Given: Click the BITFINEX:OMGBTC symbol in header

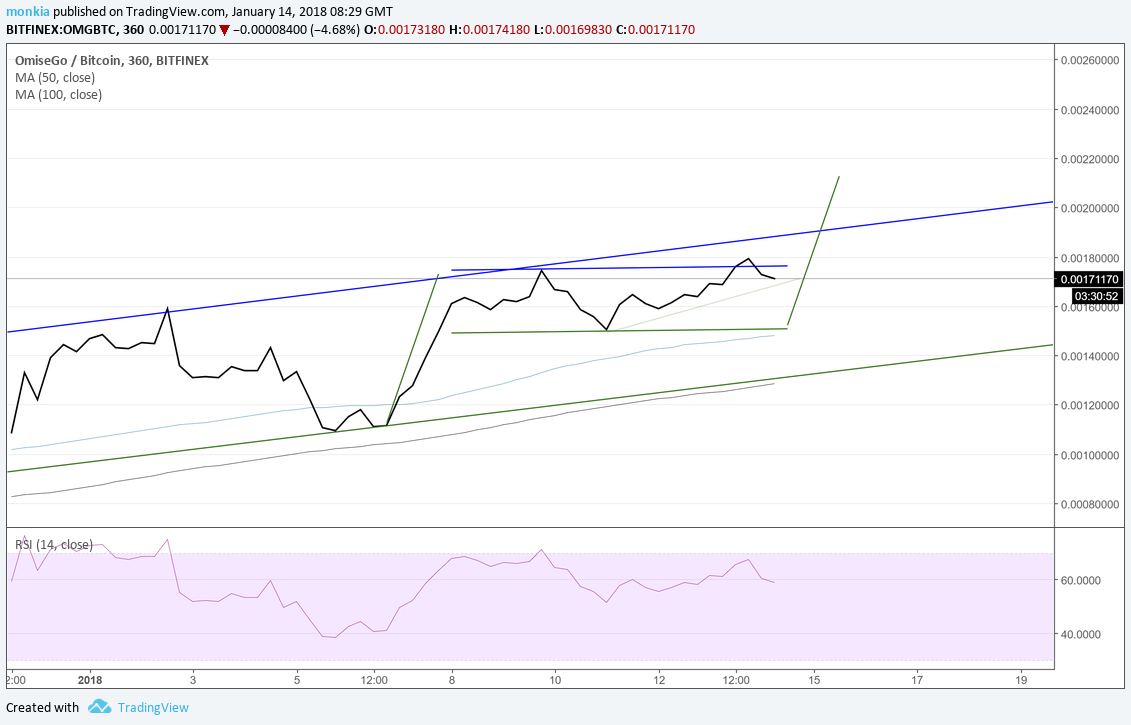Looking at the screenshot, I should pos(61,30).
